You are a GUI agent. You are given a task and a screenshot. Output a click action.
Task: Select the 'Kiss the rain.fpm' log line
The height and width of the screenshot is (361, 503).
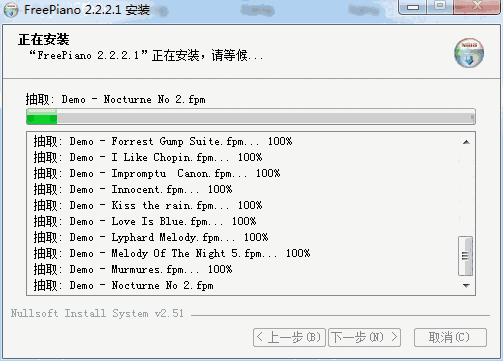pos(148,205)
